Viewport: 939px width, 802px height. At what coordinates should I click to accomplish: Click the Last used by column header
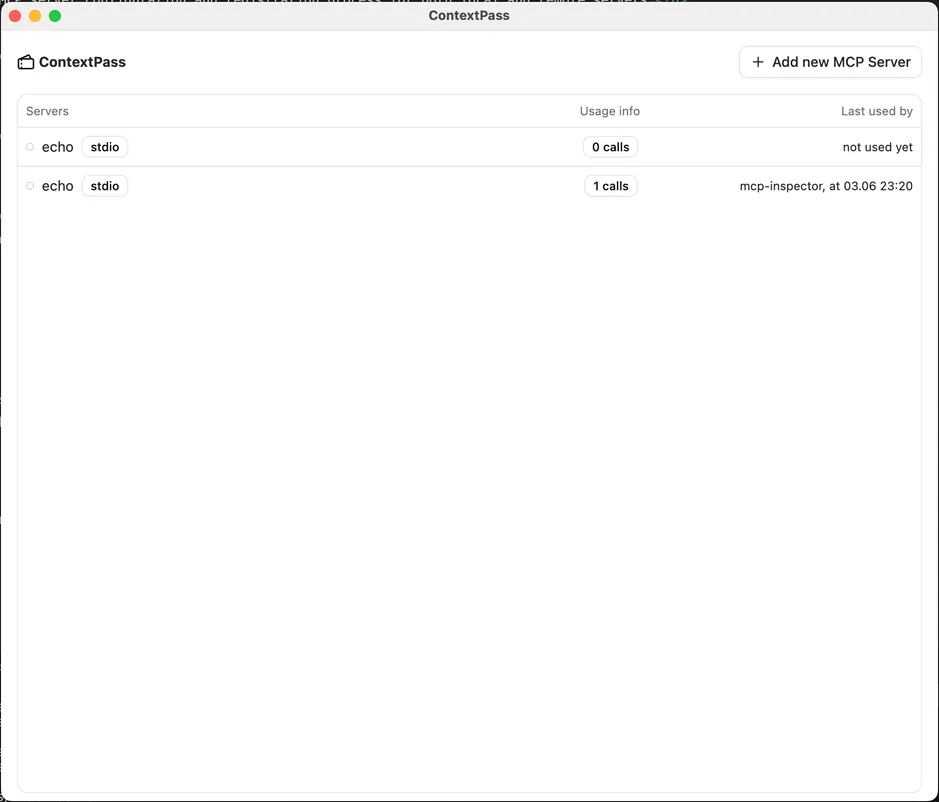(877, 111)
